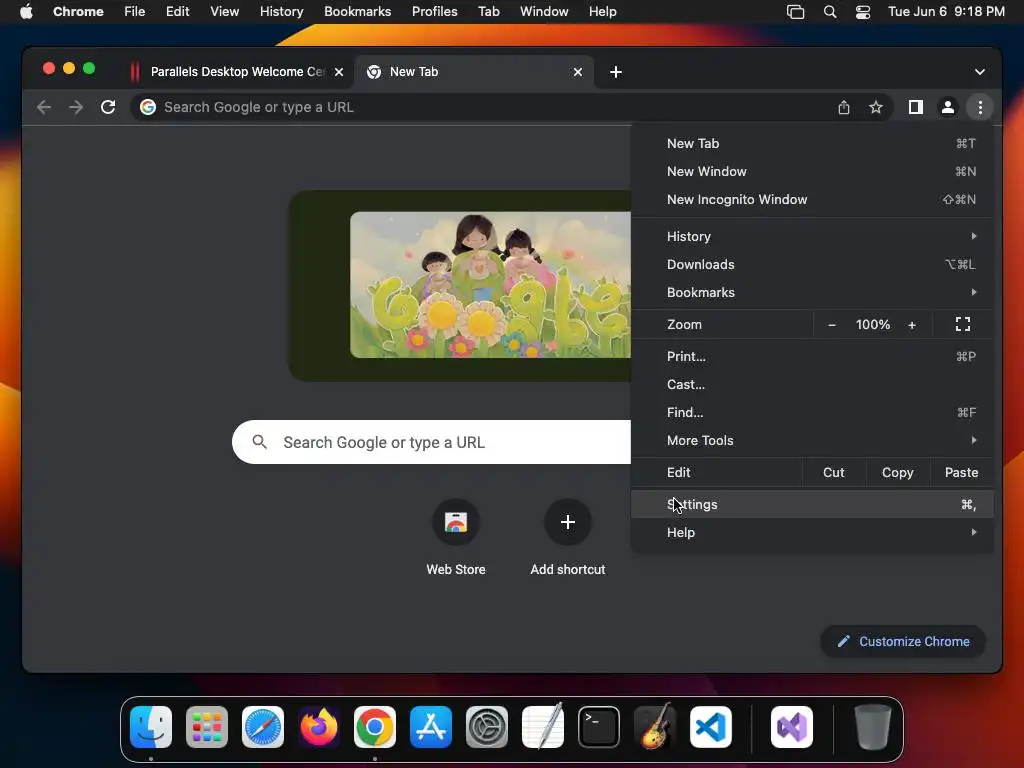Viewport: 1024px width, 768px height.
Task: Decrease zoom with minus button
Action: click(831, 325)
